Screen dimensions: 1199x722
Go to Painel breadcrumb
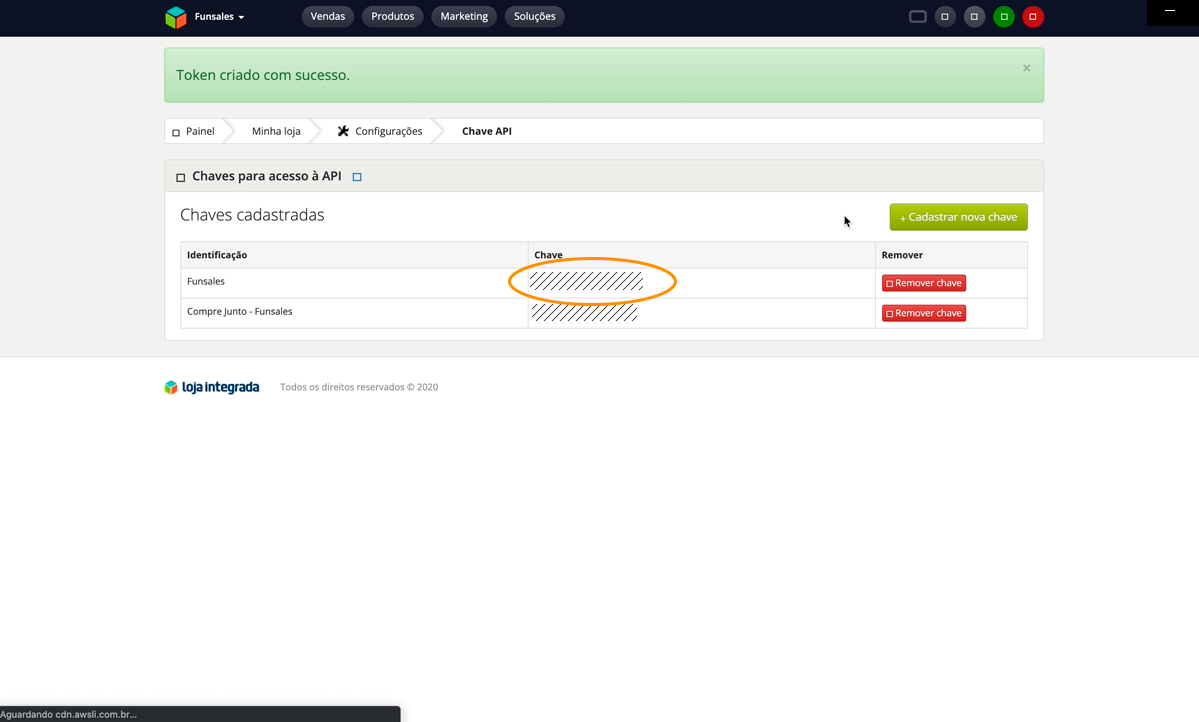point(193,131)
